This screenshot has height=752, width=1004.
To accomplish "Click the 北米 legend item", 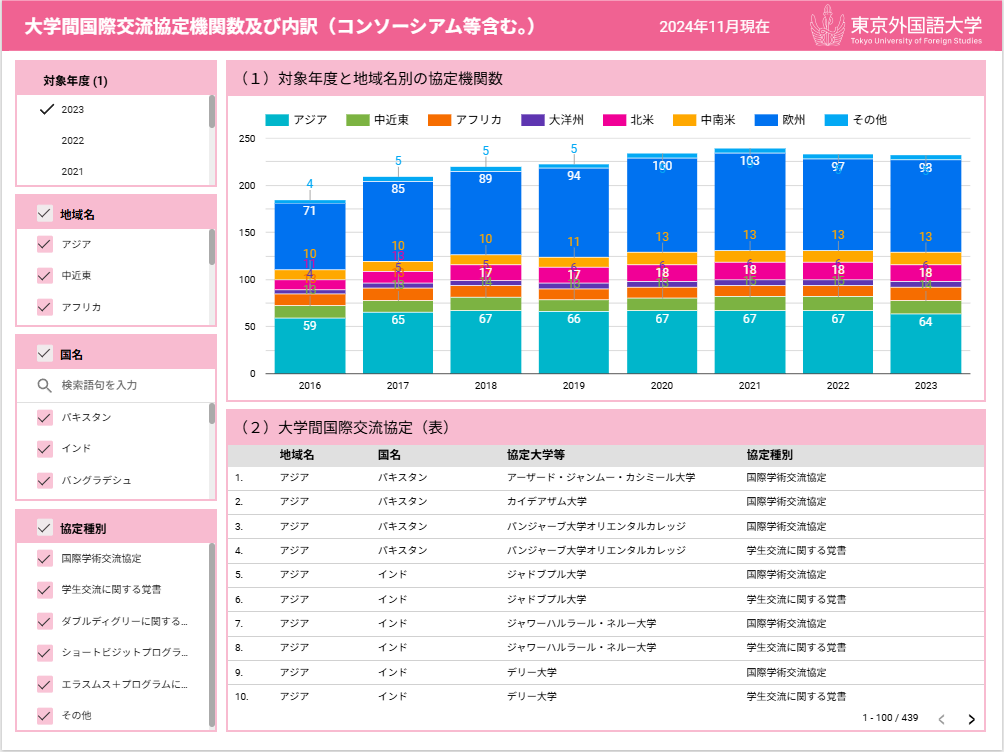I will click(x=628, y=120).
